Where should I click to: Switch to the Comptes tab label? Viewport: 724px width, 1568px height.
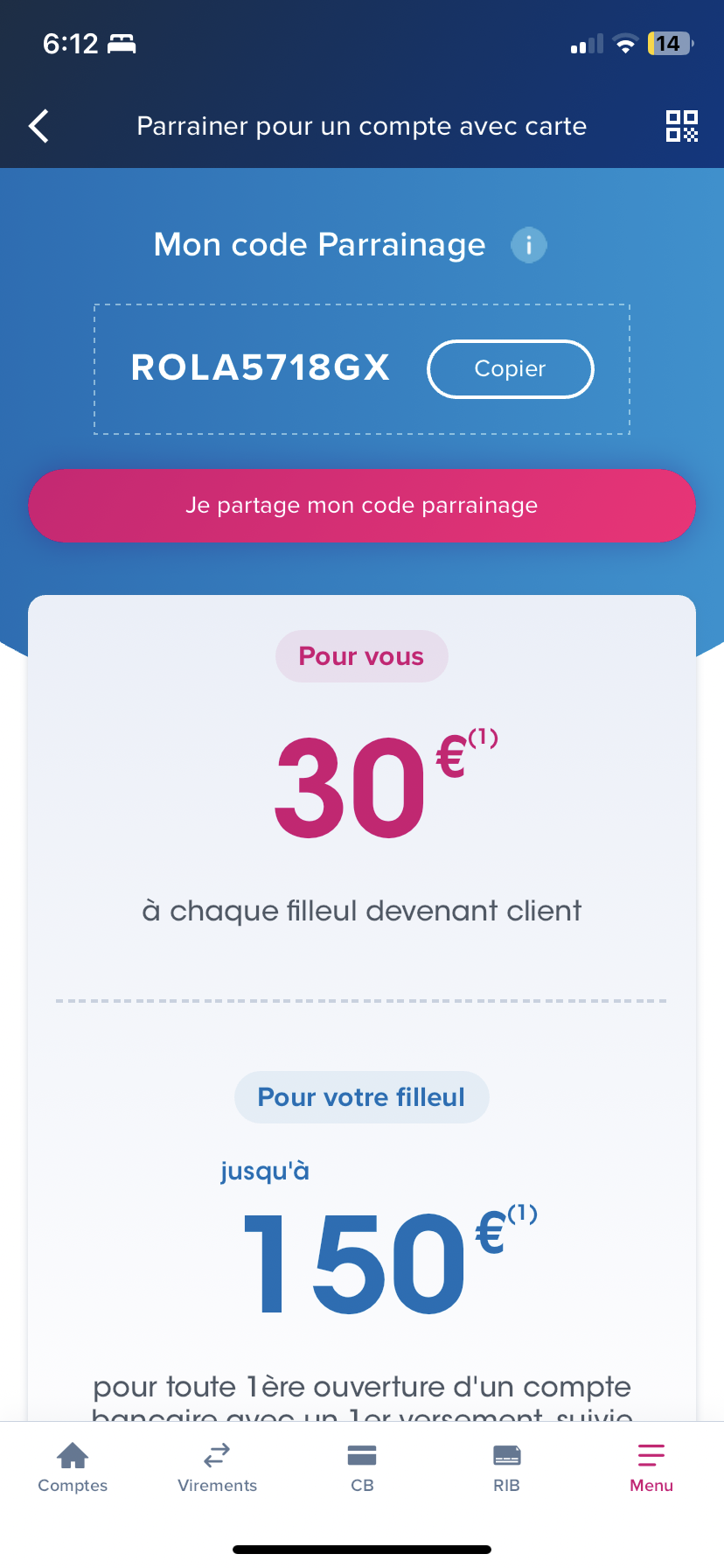[73, 1486]
